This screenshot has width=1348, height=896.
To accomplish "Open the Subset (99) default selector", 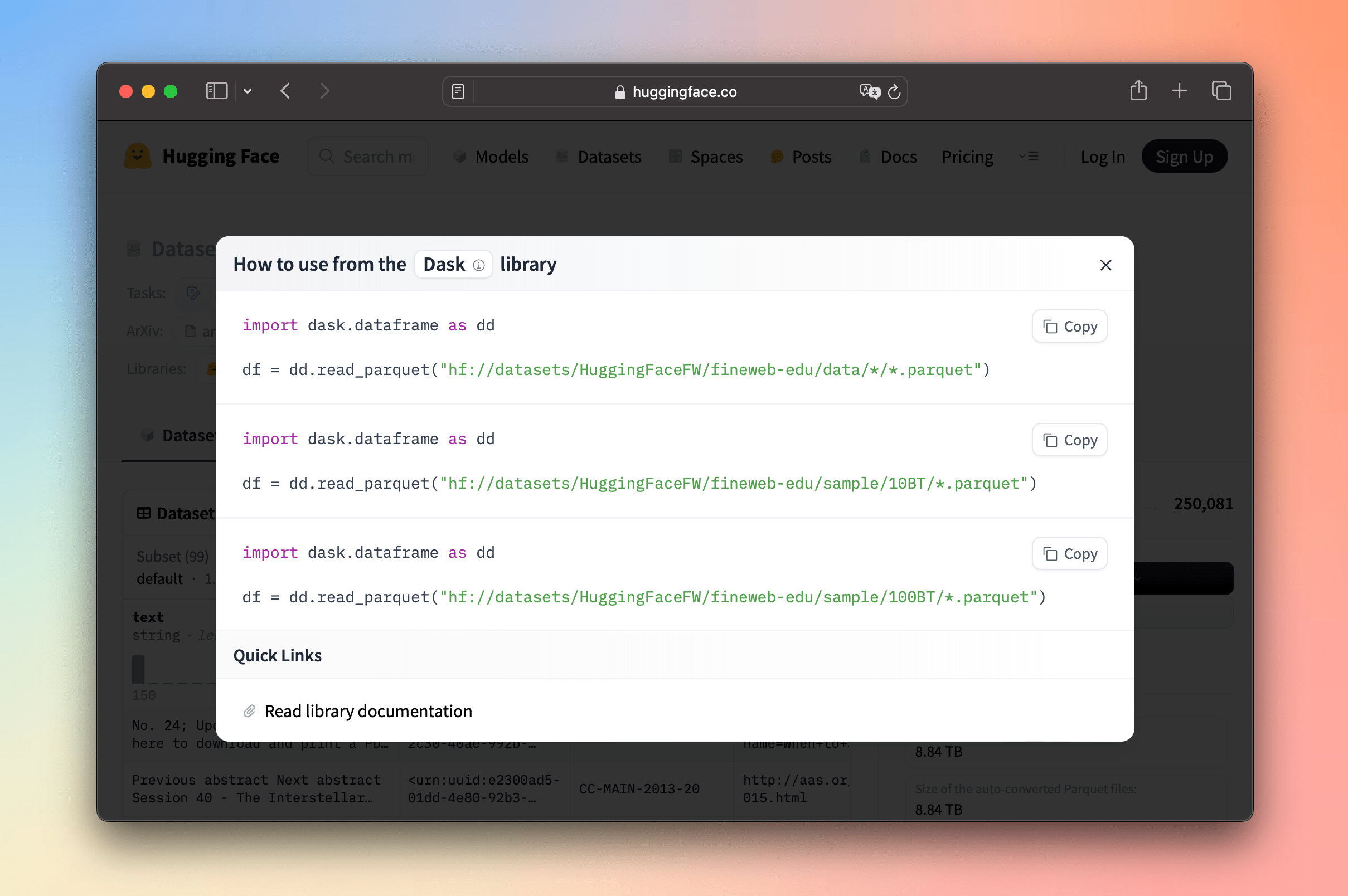I will [x=174, y=567].
